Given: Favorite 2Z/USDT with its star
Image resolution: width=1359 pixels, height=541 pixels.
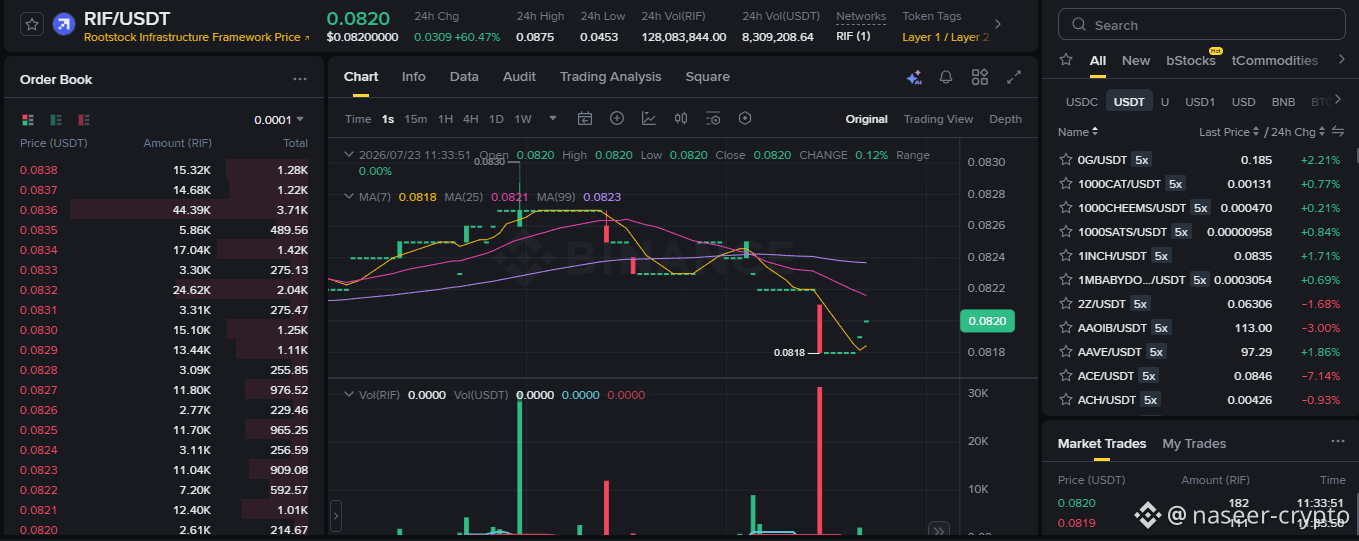Looking at the screenshot, I should point(1066,304).
